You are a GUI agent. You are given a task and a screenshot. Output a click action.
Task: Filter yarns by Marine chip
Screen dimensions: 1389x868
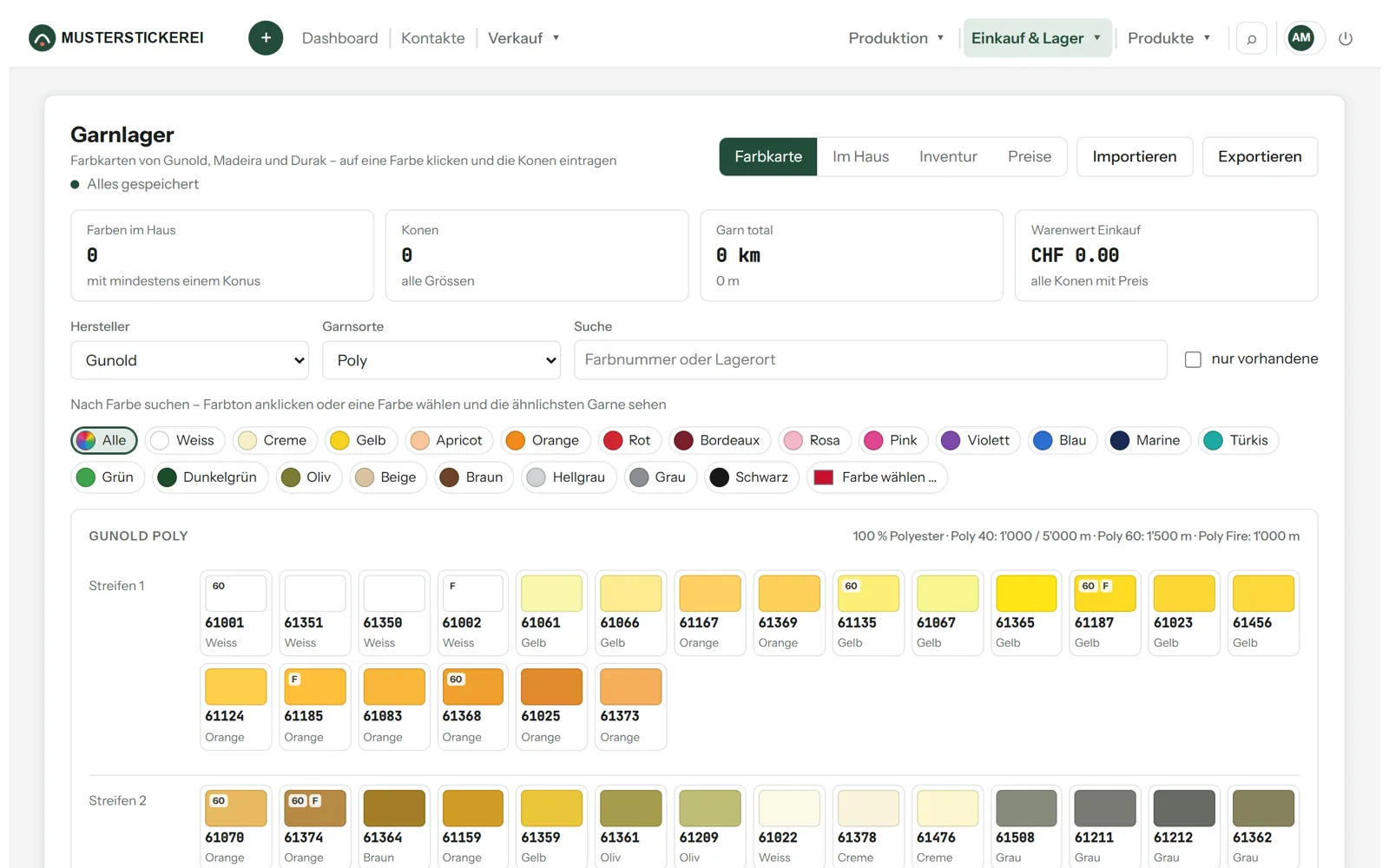pos(1148,440)
